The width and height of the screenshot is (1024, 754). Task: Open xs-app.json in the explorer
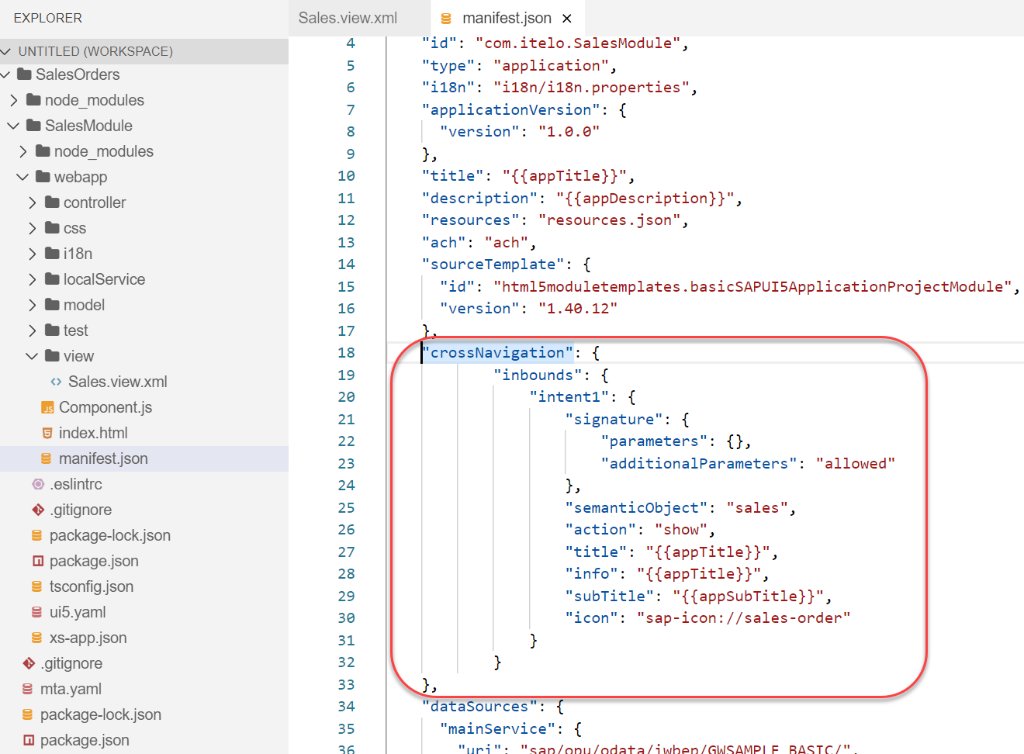click(88, 638)
